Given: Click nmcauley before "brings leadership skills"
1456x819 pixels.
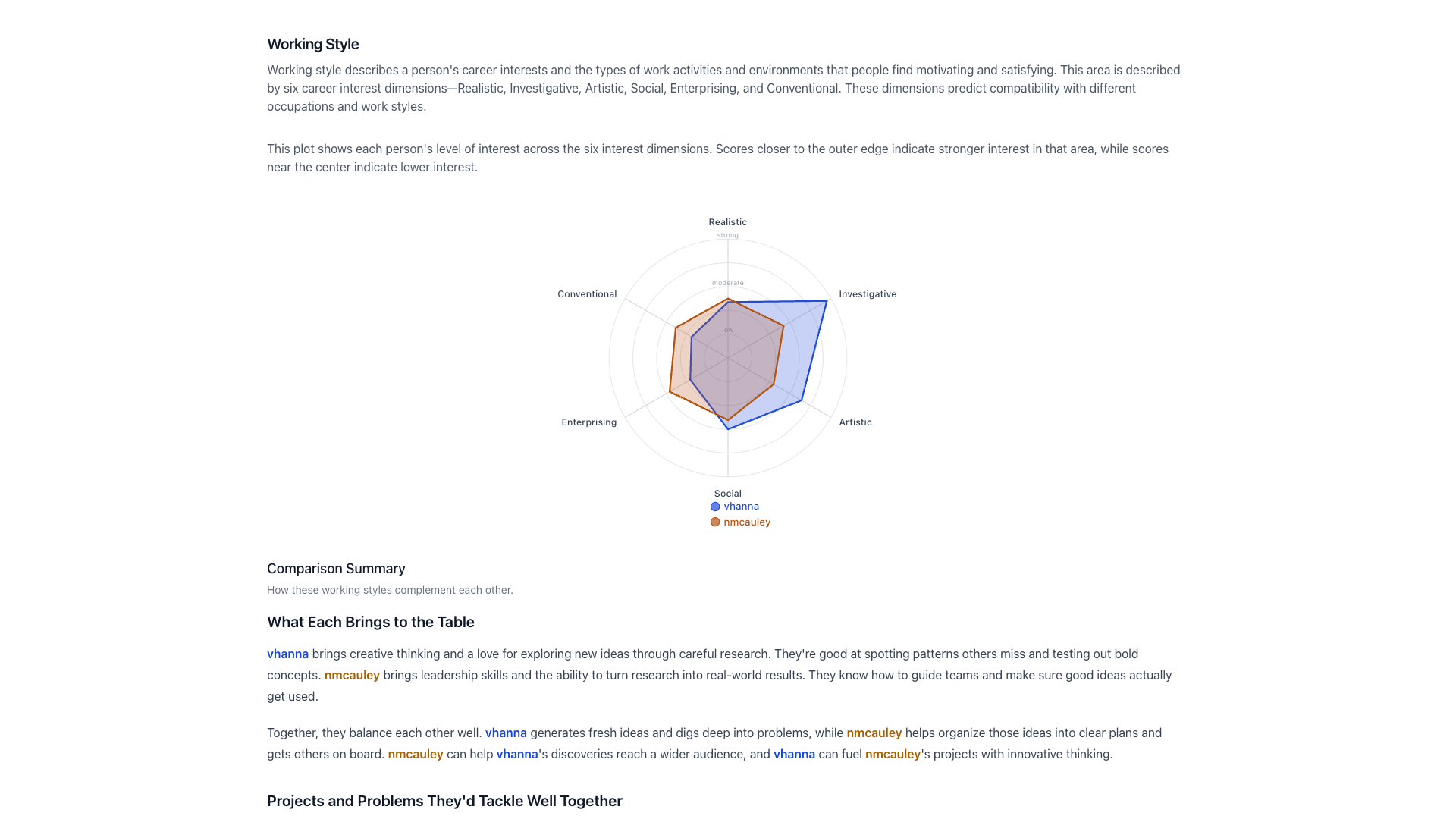Looking at the screenshot, I should (352, 676).
